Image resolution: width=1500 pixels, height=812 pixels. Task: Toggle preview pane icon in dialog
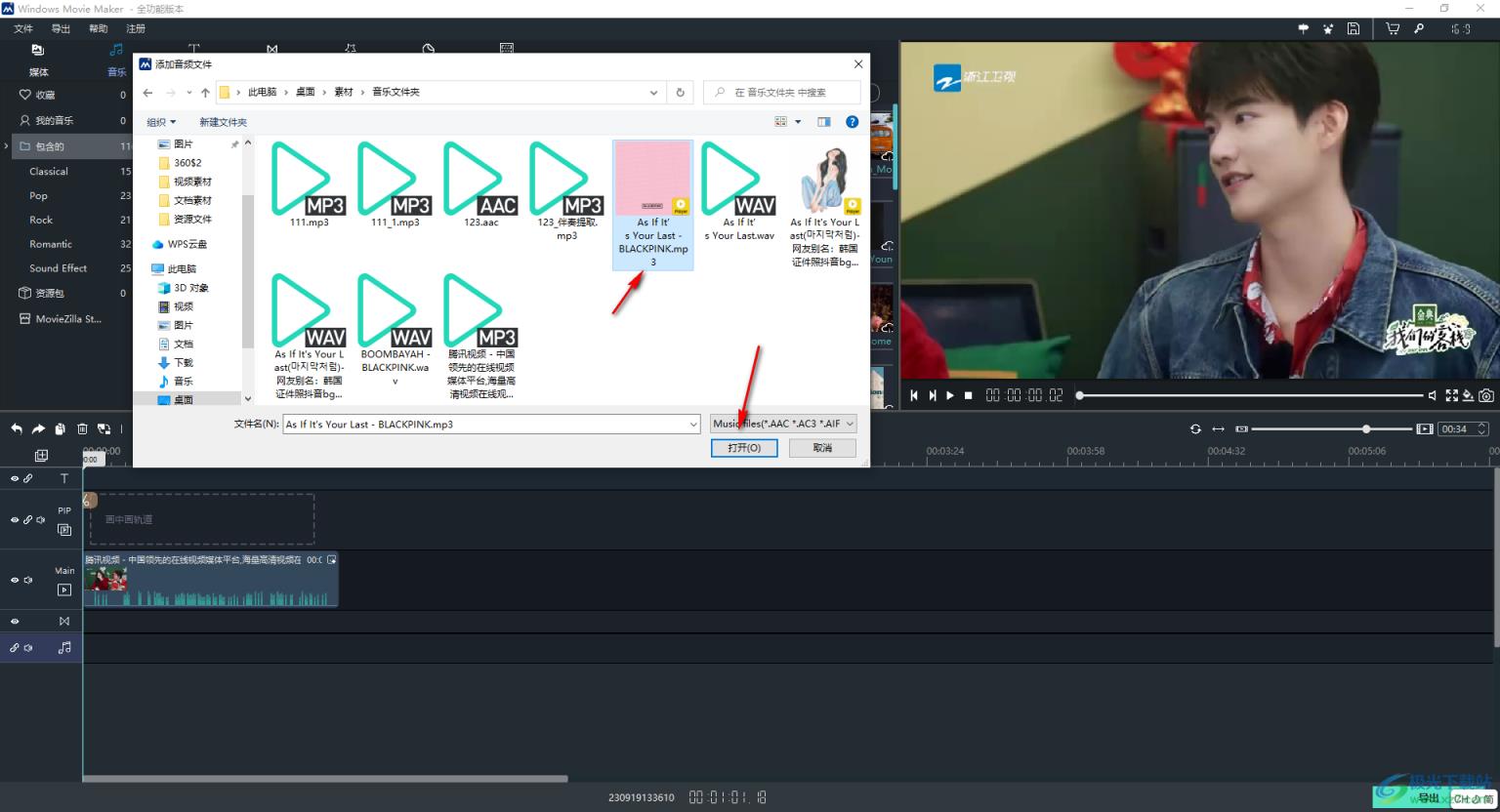click(823, 122)
